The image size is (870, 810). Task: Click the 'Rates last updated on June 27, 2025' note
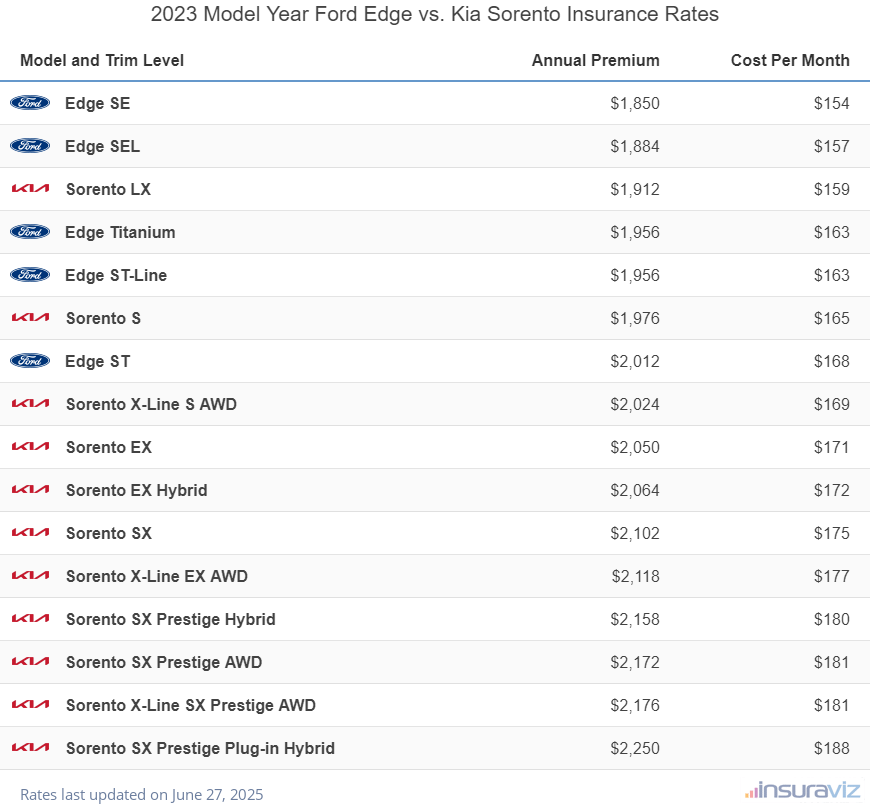point(141,794)
